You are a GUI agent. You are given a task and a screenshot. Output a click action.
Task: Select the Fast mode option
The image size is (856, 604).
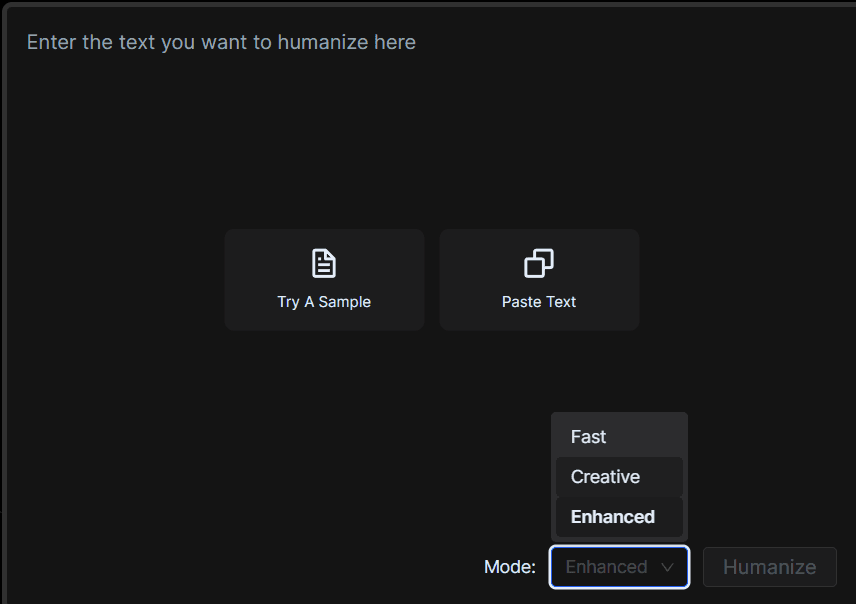pos(619,437)
